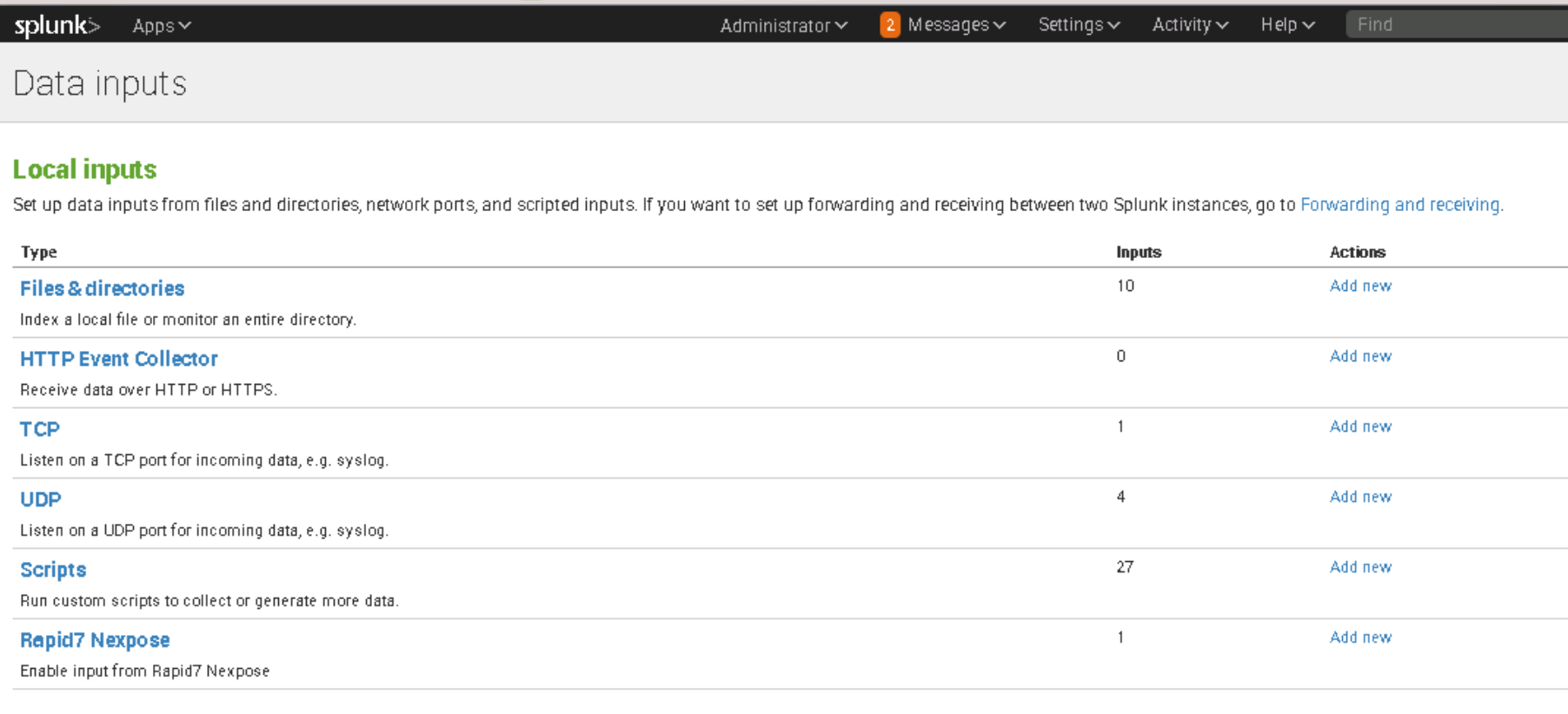Expand the Help menu
1568x714 pixels.
coord(1287,25)
